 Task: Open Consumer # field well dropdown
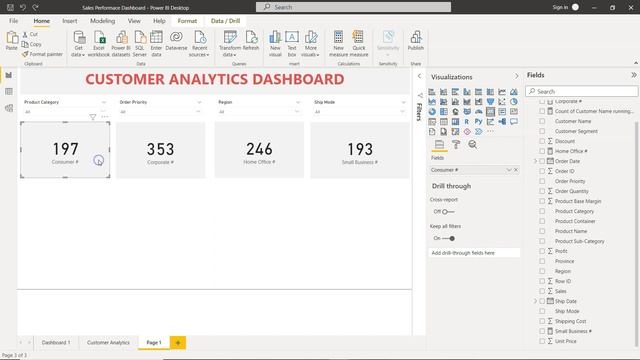click(509, 170)
